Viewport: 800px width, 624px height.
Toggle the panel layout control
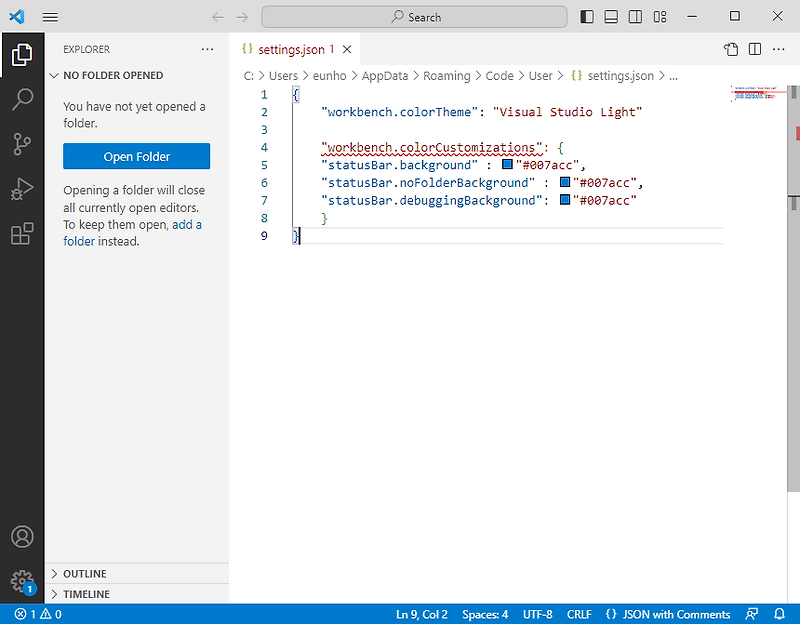pyautogui.click(x=611, y=16)
